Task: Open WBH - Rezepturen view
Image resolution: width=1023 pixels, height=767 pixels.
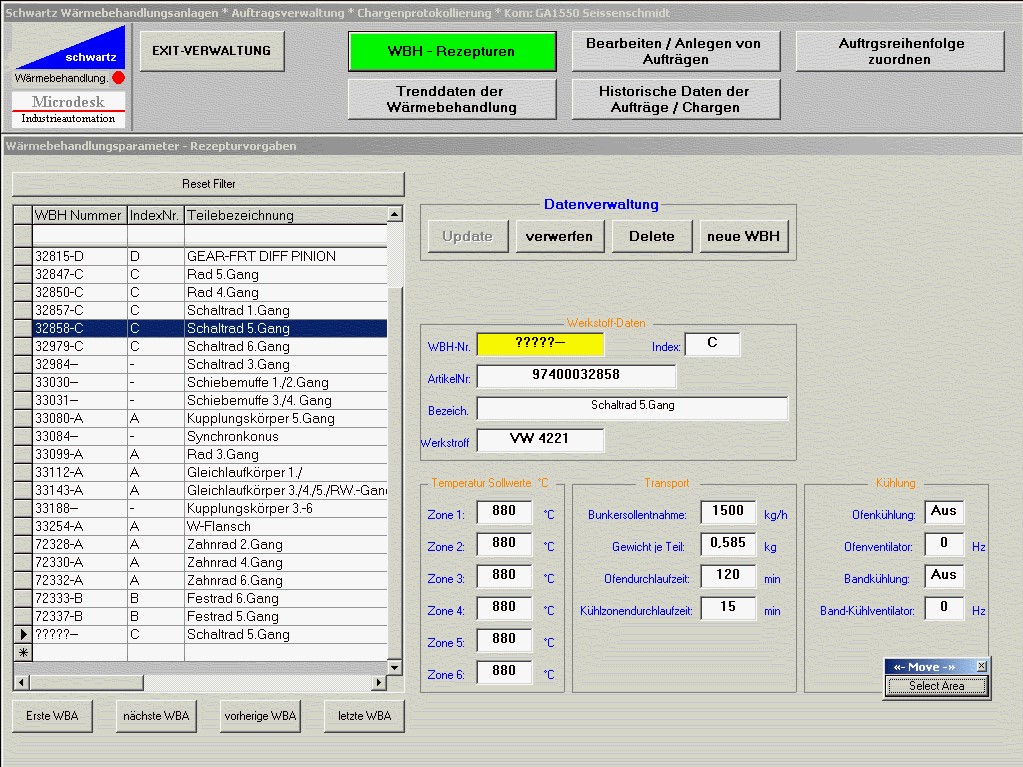Action: coord(451,51)
